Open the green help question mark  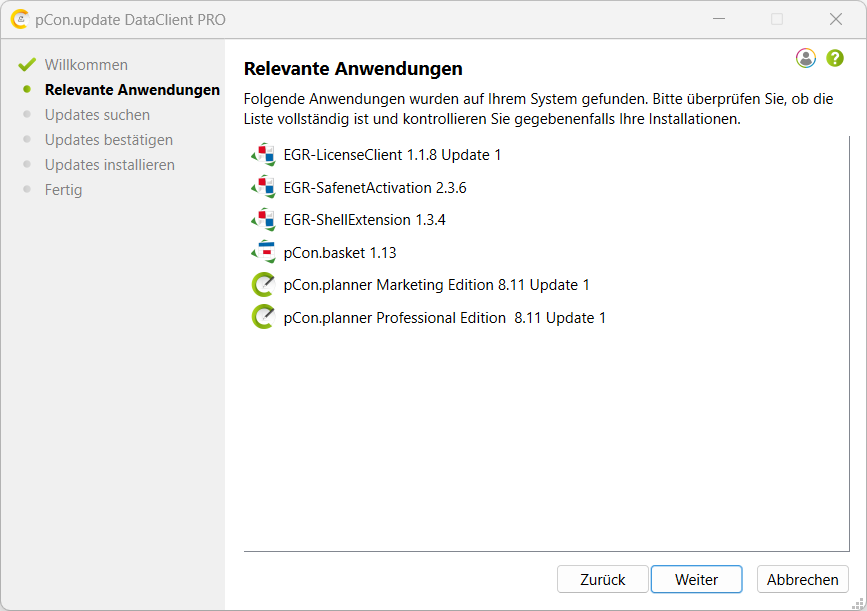click(x=835, y=58)
